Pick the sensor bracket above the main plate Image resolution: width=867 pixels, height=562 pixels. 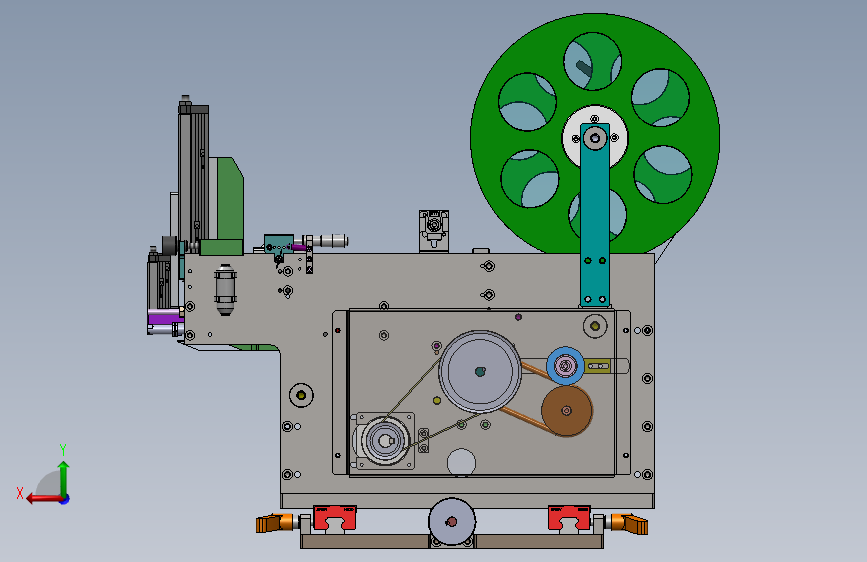(x=434, y=231)
